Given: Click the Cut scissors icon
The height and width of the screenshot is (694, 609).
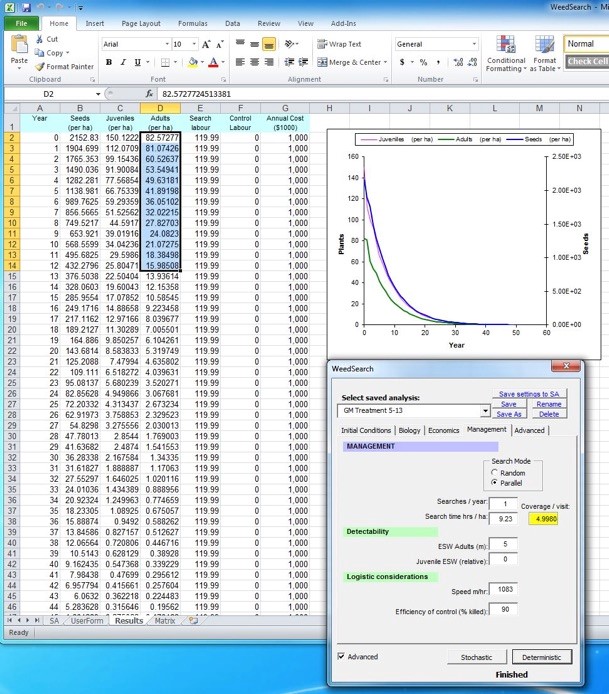Looking at the screenshot, I should 39,39.
